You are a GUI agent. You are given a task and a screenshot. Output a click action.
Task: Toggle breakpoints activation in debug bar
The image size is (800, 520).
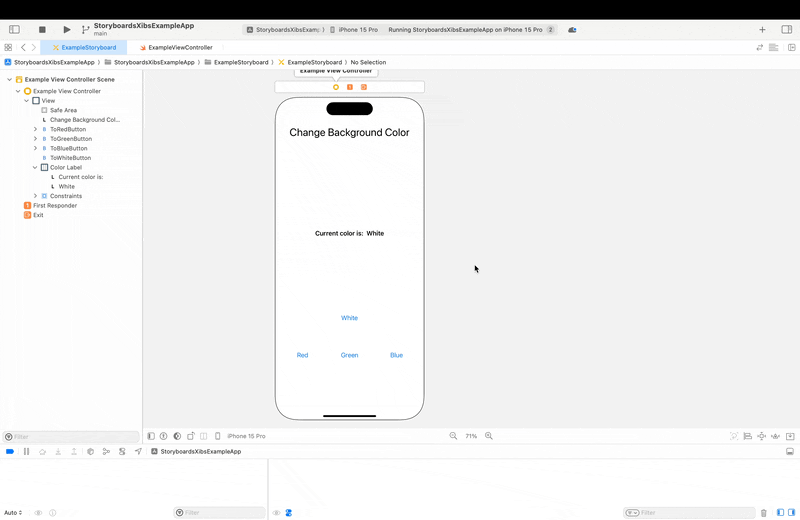point(10,452)
